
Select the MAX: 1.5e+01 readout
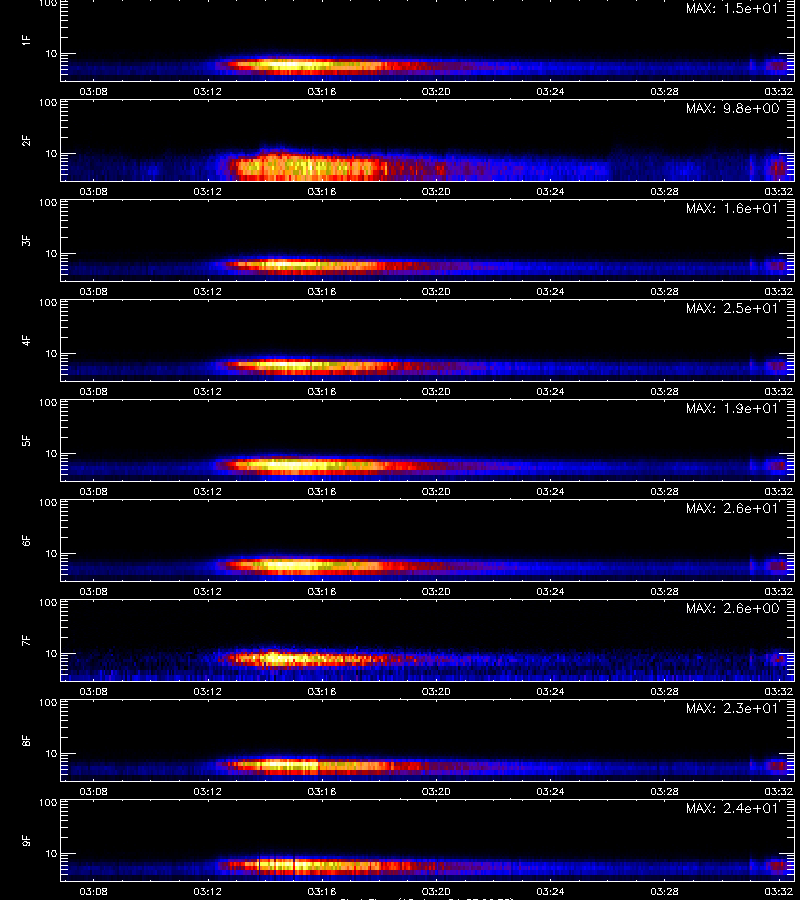[732, 9]
